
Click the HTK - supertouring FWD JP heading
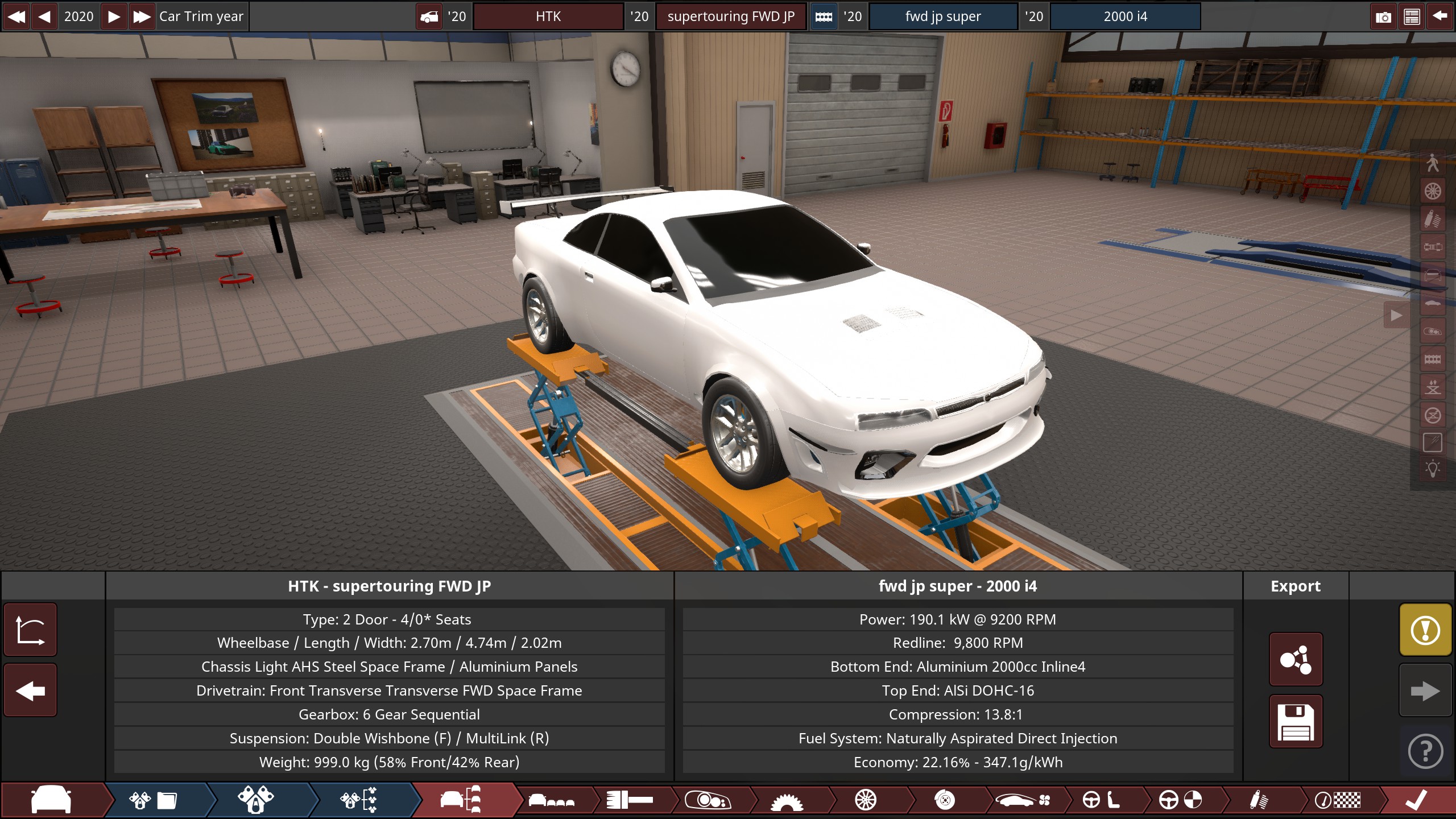click(x=390, y=586)
